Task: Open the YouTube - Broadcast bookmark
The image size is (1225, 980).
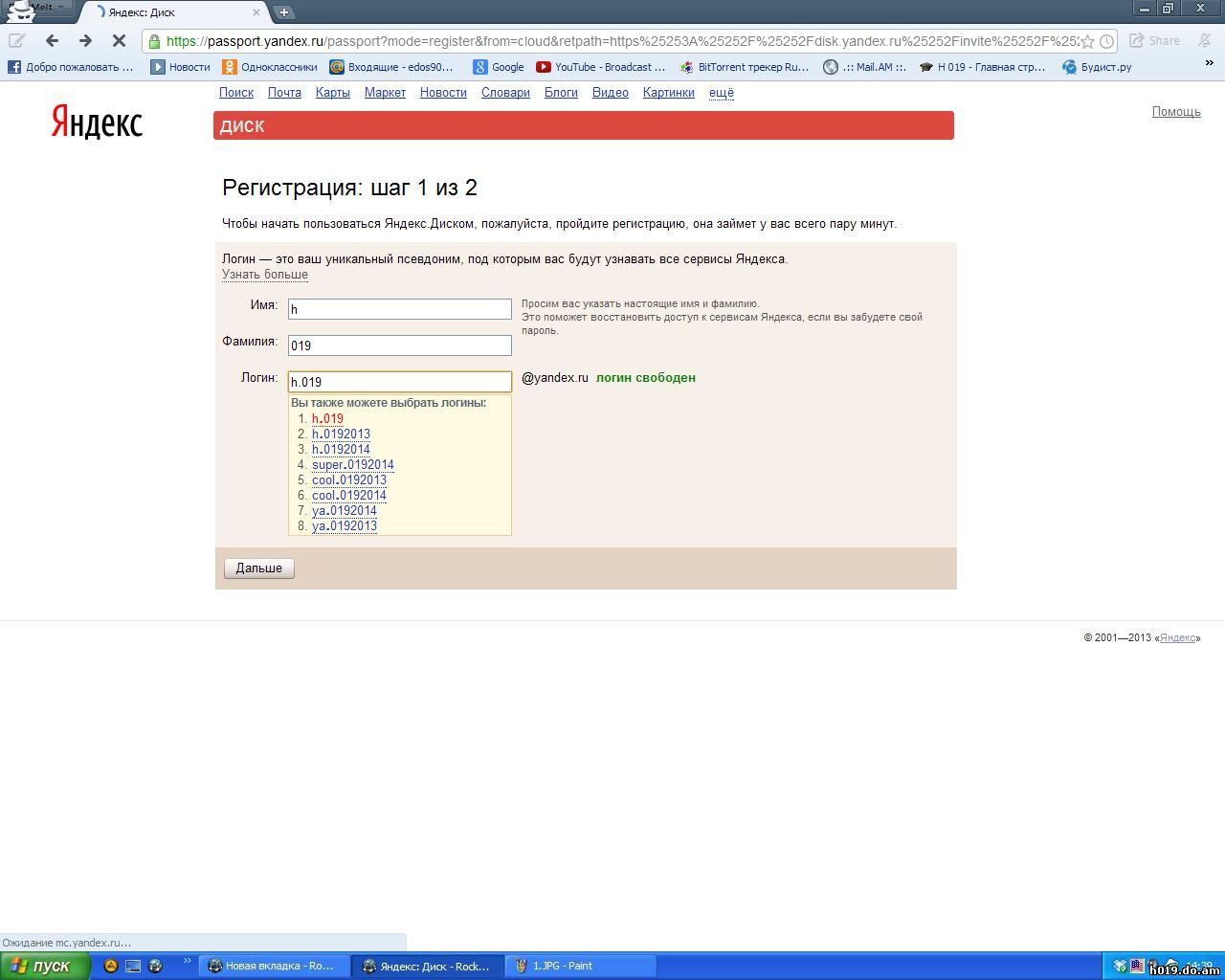Action: (601, 67)
